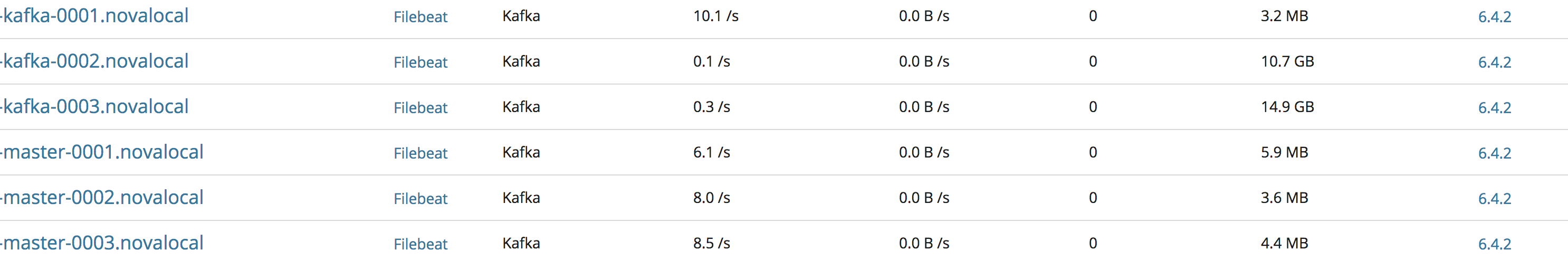This screenshot has height=259, width=1568.
Task: Click Filebeat type link in master-0001 row
Action: tap(420, 153)
